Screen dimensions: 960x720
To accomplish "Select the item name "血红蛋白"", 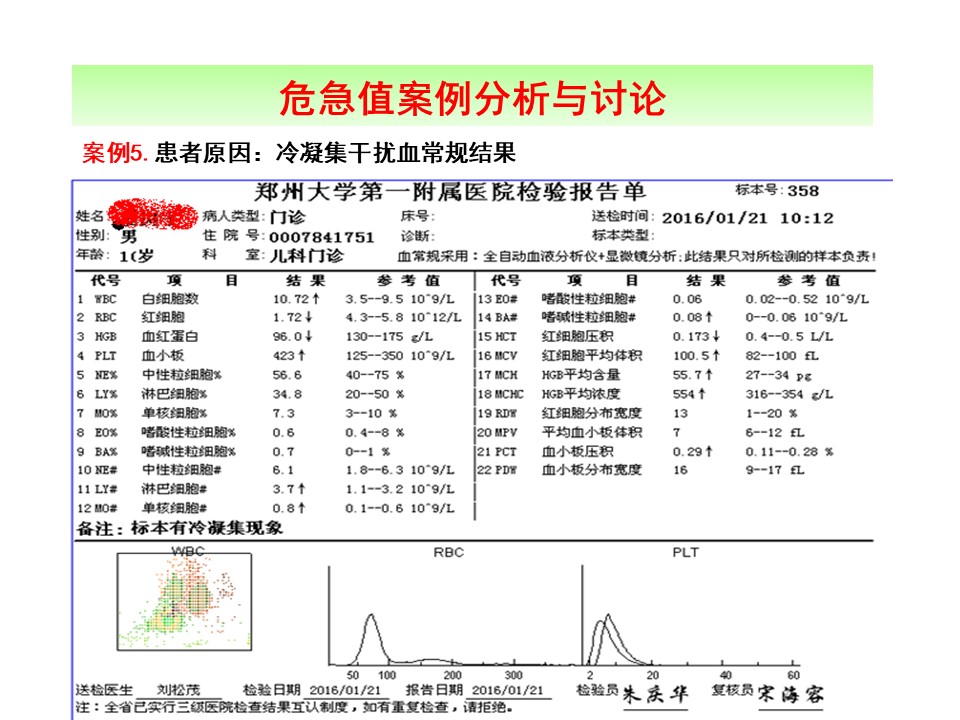I will (170, 336).
